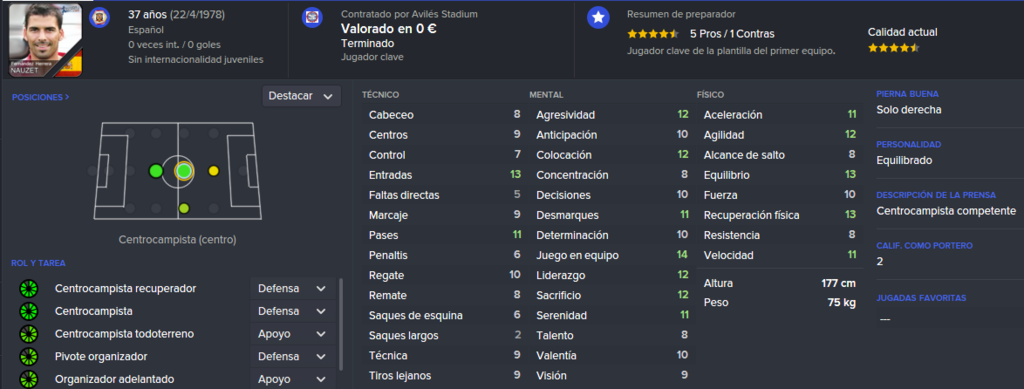This screenshot has height=389, width=1024.
Task: Click the Avilés Stadium club crest icon
Action: [312, 18]
